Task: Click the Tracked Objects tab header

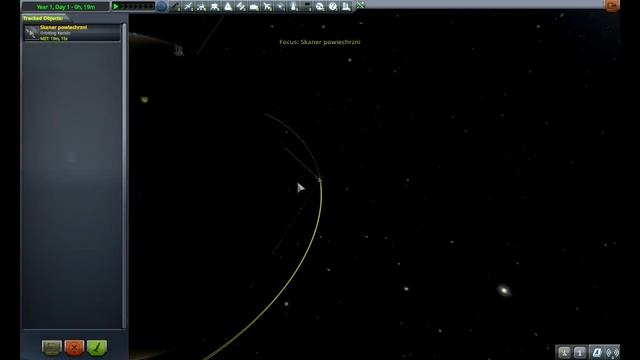Action: click(x=44, y=18)
